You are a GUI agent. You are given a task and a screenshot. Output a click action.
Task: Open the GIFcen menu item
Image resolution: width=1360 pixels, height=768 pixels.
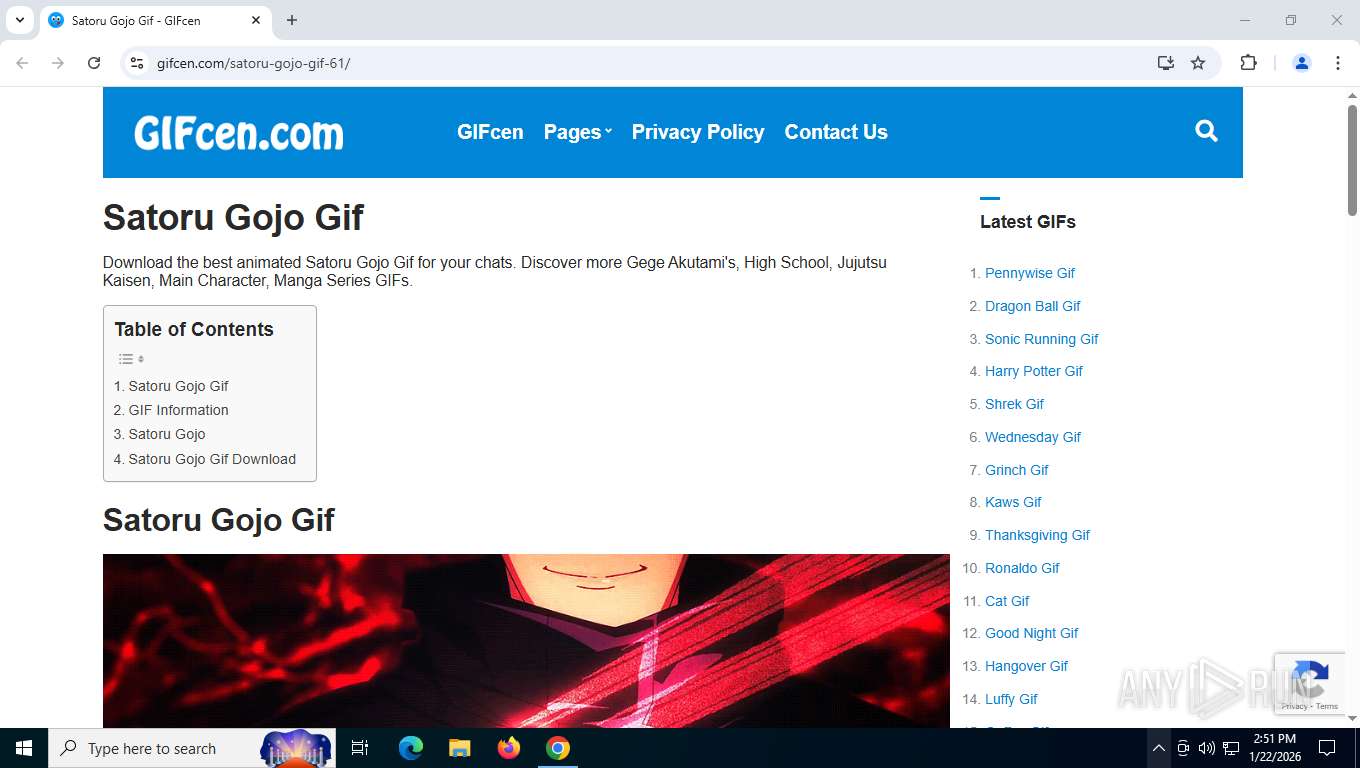pos(490,132)
